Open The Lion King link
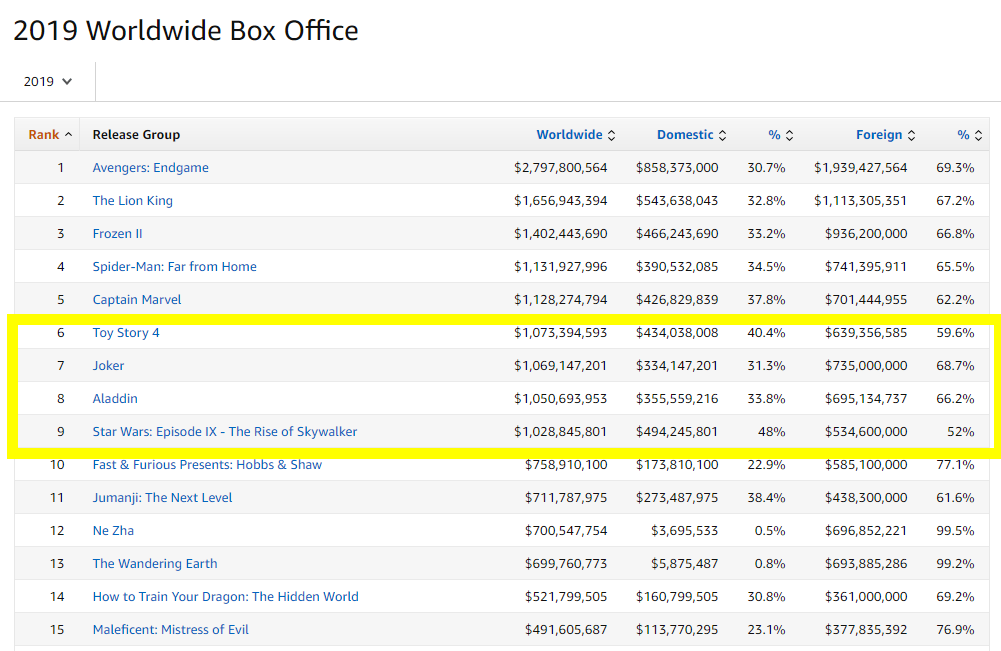1001x651 pixels. pos(133,200)
